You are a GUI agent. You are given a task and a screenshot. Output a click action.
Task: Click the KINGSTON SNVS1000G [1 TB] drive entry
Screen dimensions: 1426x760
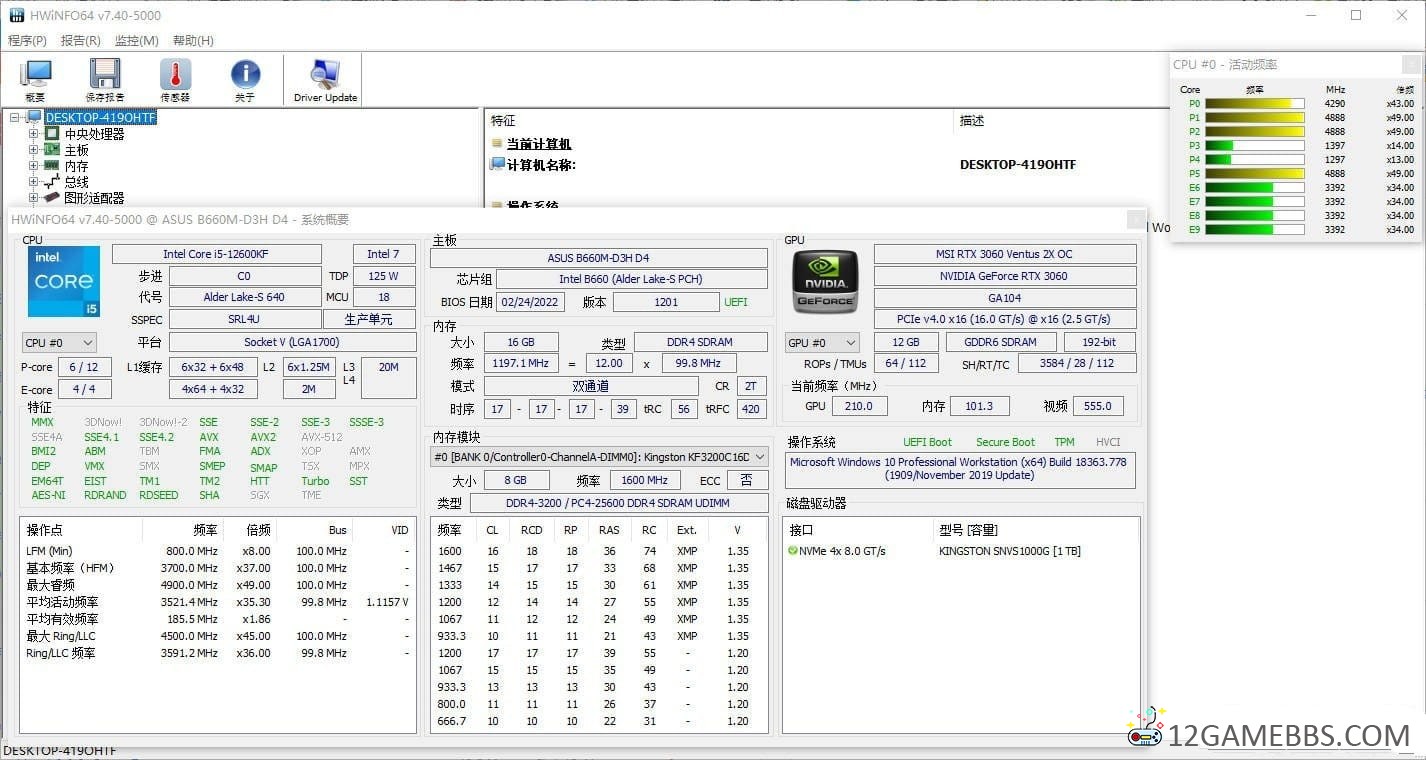click(1010, 551)
